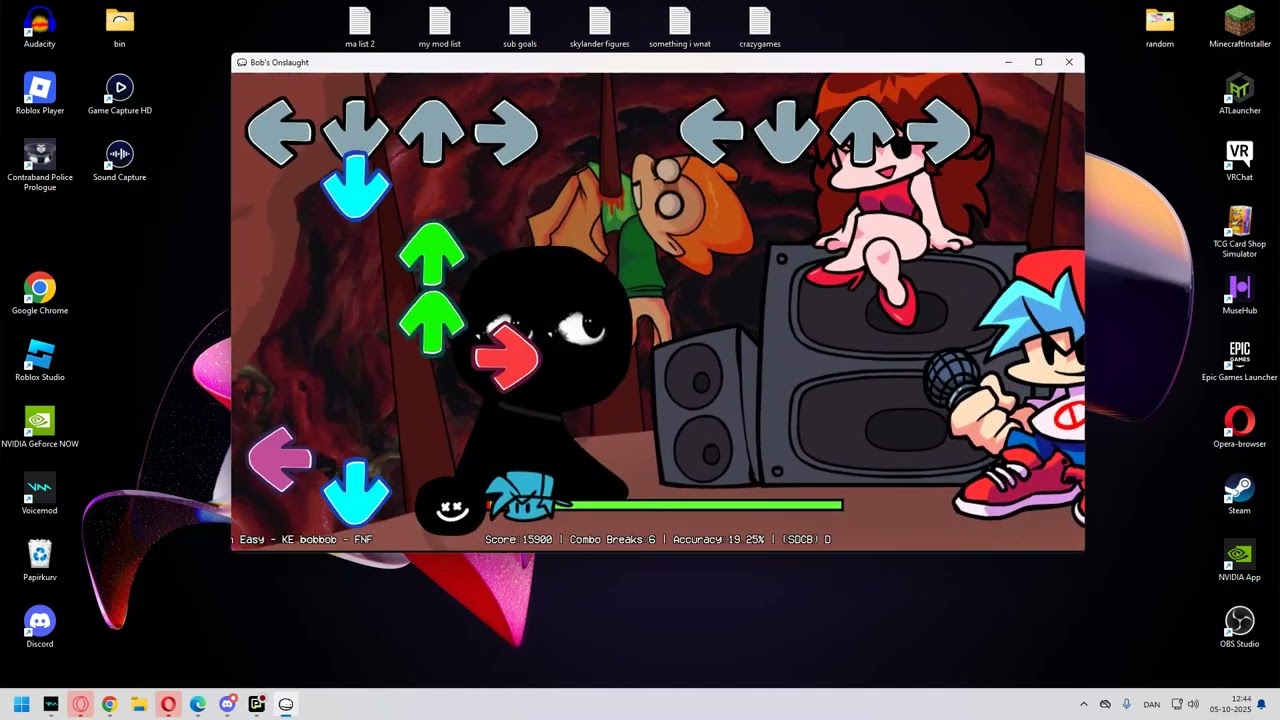This screenshot has height=720, width=1280.
Task: Open Voicemod from the taskbar
Action: tap(51, 704)
